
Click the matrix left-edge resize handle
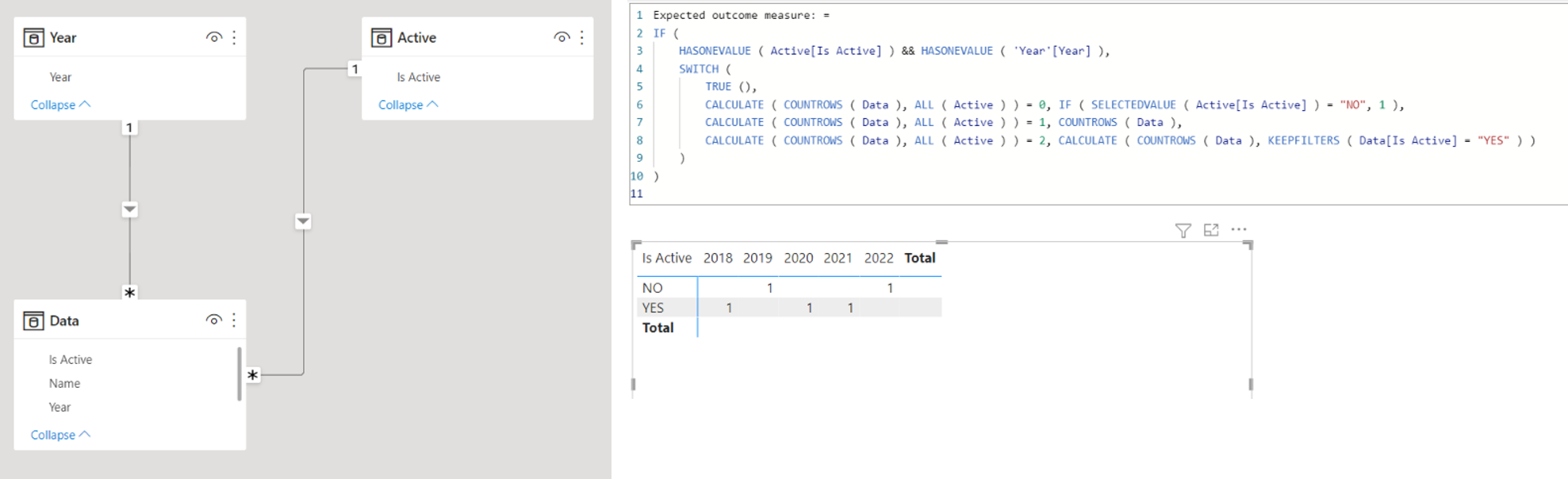click(x=633, y=385)
